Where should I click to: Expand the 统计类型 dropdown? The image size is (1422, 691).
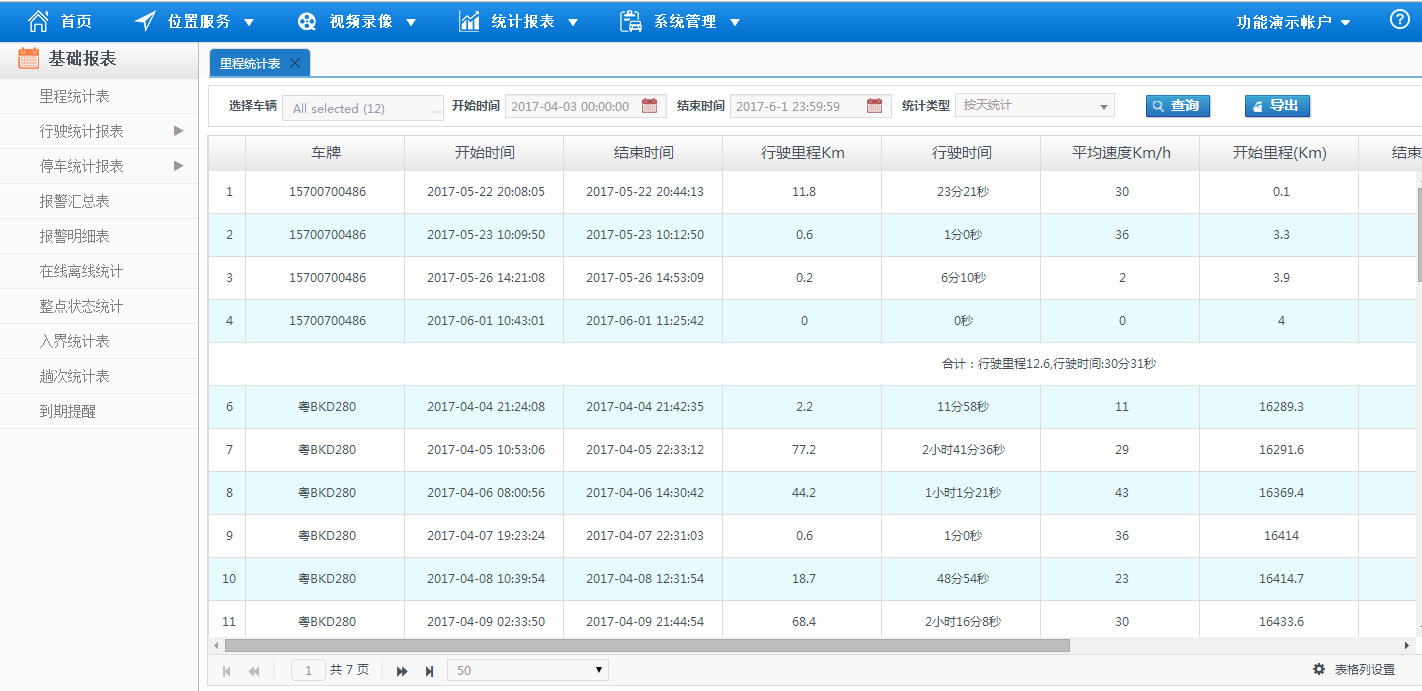tap(1103, 106)
